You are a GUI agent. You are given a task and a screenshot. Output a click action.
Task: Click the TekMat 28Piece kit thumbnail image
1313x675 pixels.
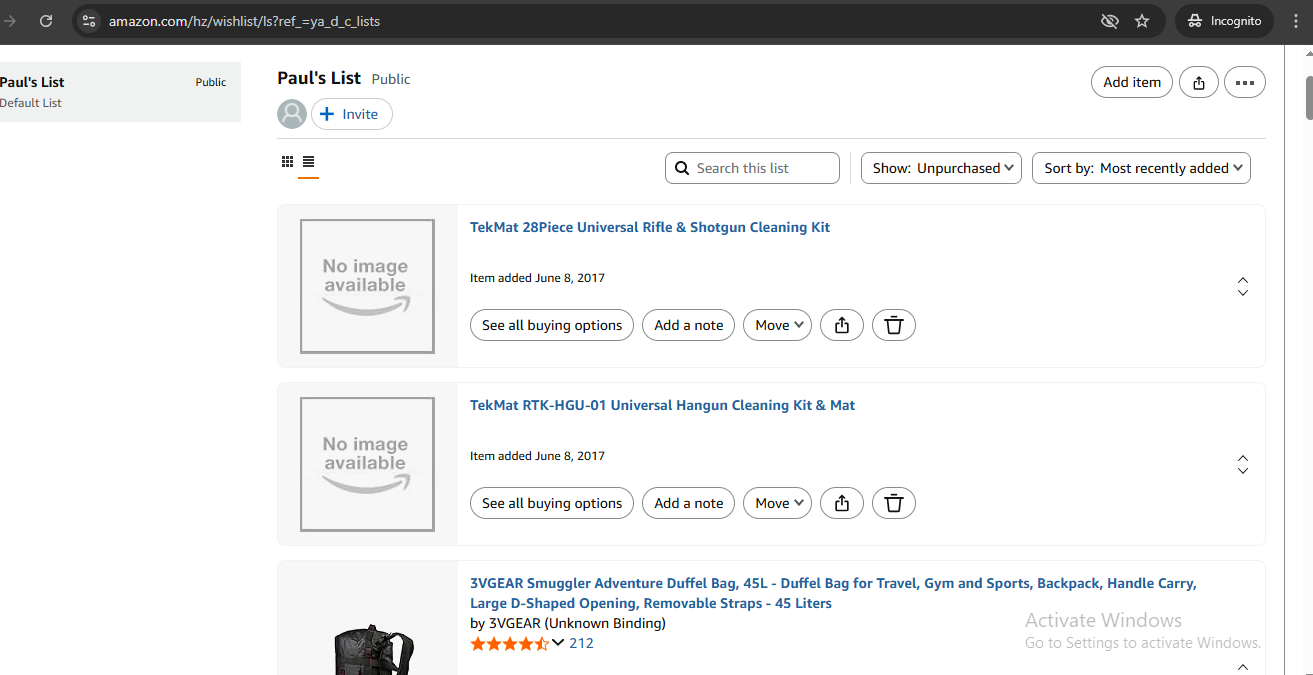tap(367, 286)
